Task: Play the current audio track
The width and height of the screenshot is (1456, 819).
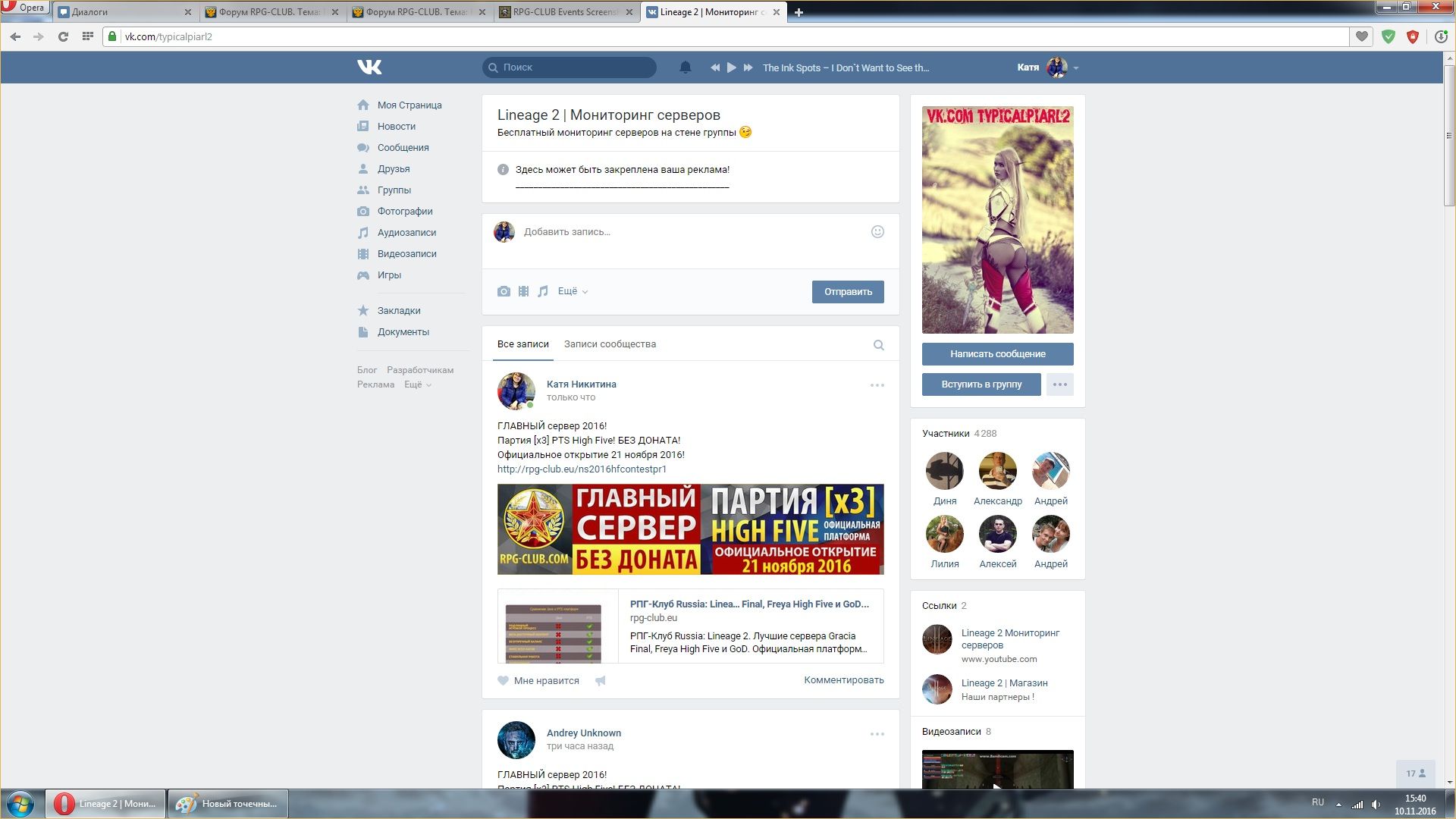Action: [x=731, y=67]
